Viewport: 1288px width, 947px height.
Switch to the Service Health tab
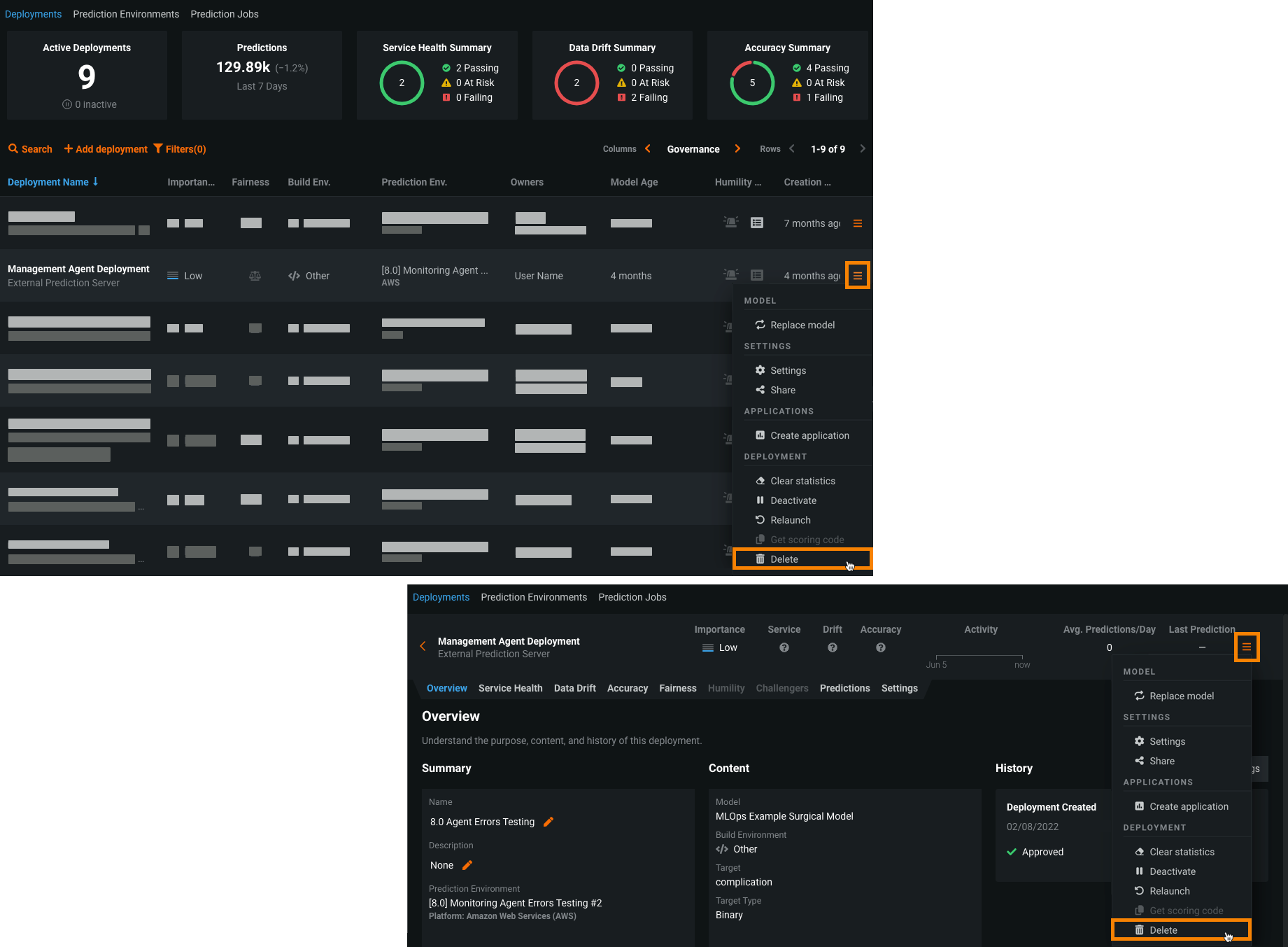coord(510,688)
